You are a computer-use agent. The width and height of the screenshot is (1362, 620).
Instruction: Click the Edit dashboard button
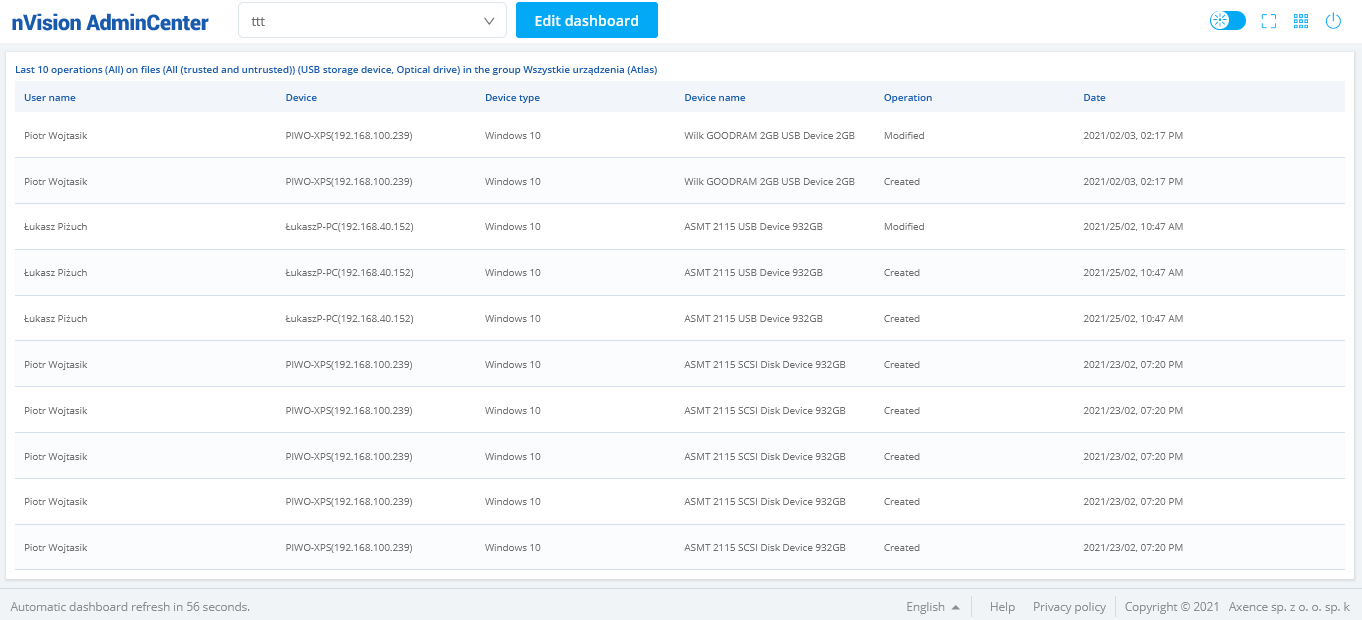coord(586,21)
